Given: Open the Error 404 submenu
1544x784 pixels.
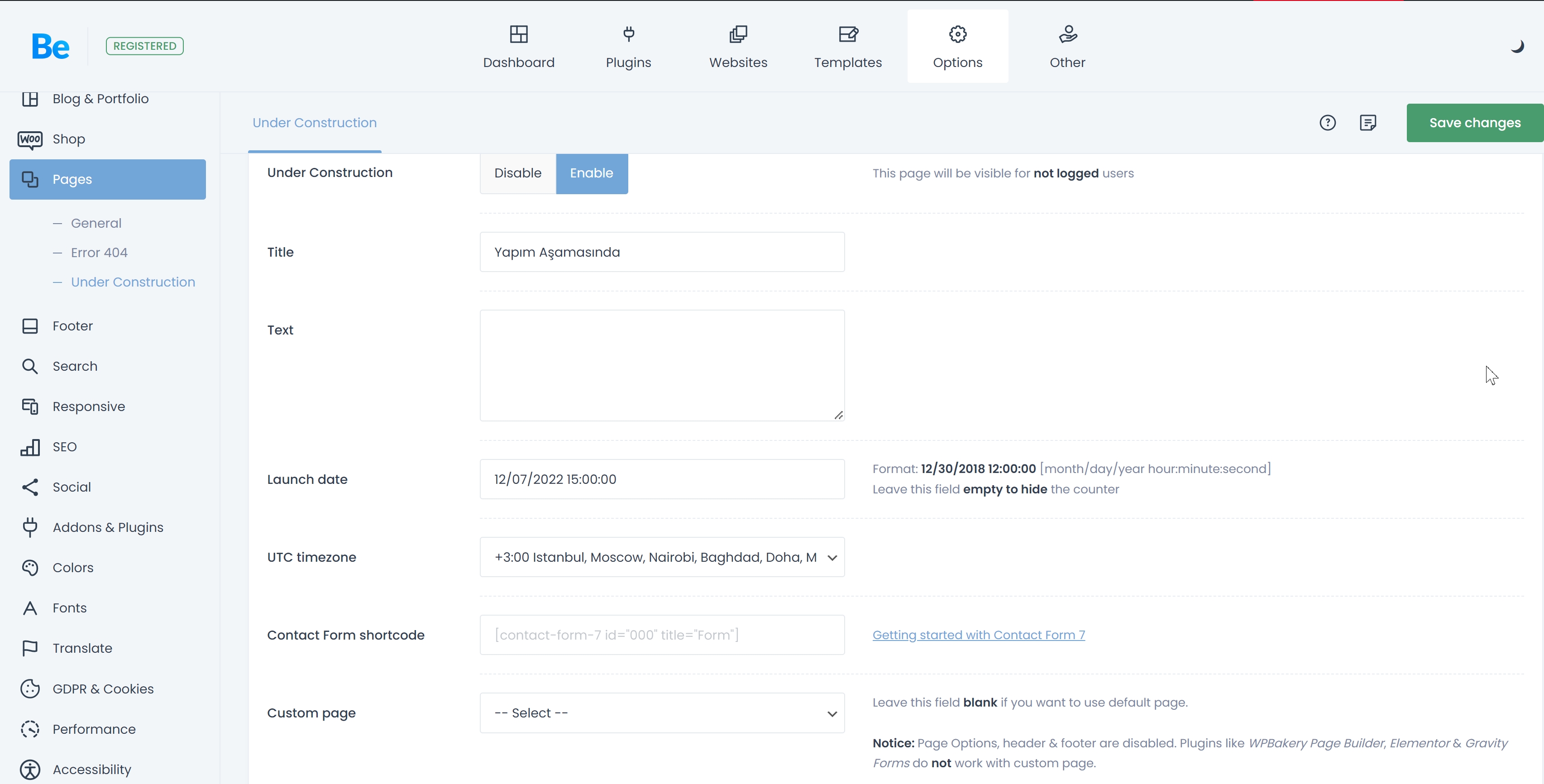Looking at the screenshot, I should 99,252.
